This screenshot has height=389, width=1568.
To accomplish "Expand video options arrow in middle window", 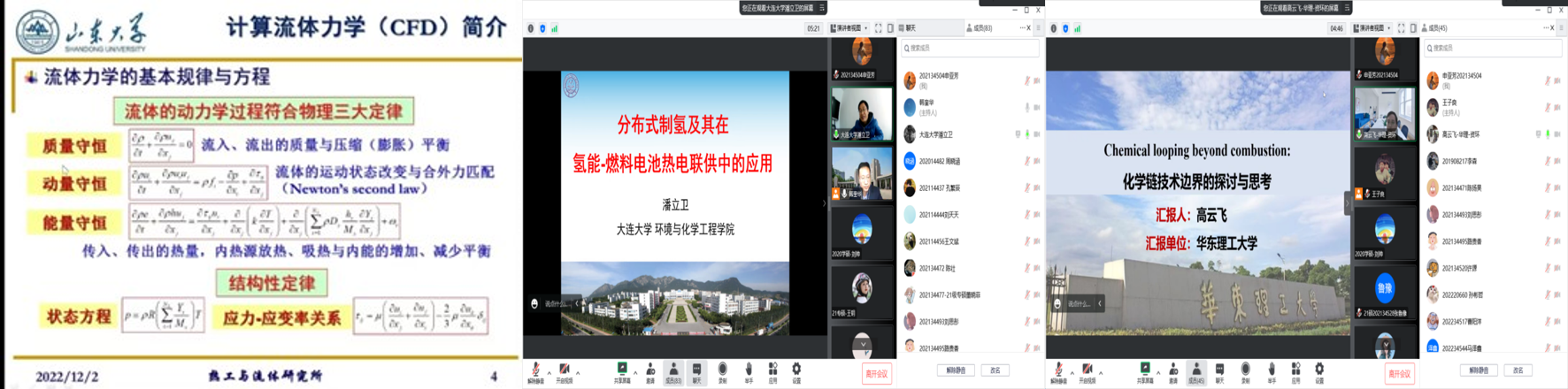I will point(577,372).
